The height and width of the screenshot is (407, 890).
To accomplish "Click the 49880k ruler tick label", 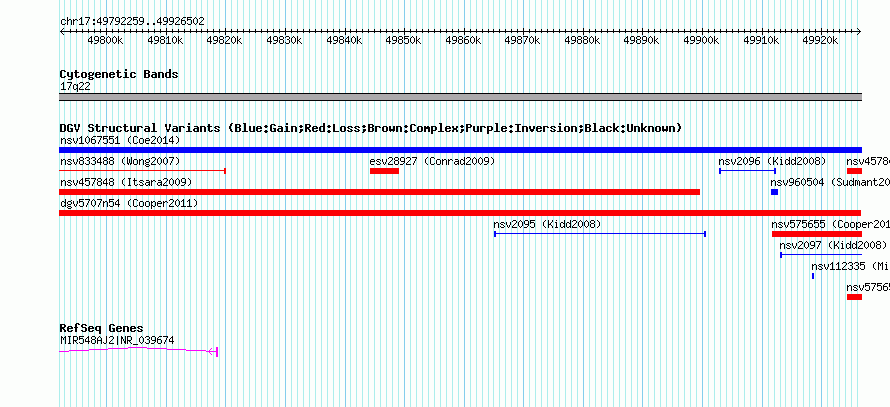I will coord(582,40).
